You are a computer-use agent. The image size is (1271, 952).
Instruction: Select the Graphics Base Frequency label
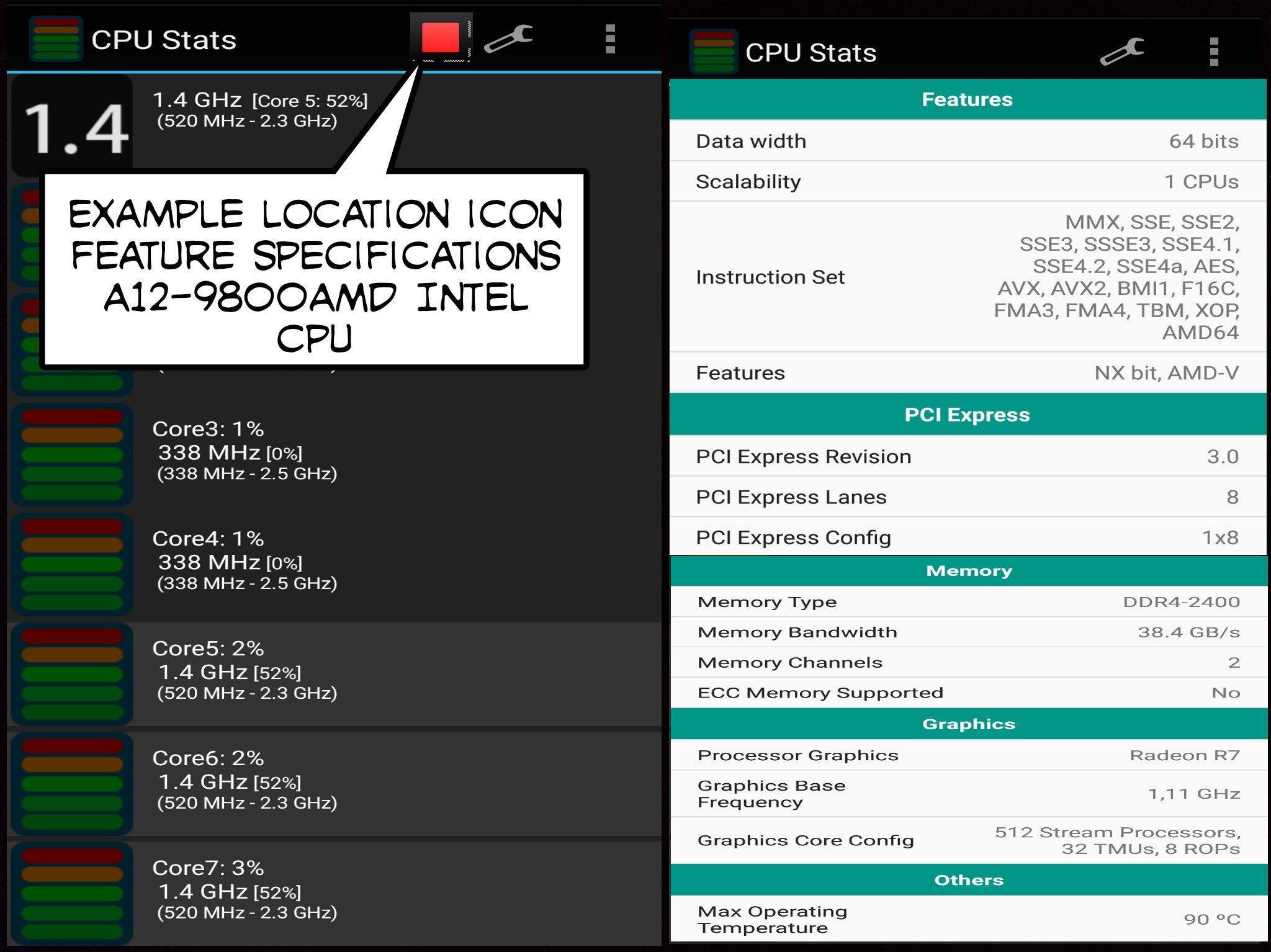(771, 794)
